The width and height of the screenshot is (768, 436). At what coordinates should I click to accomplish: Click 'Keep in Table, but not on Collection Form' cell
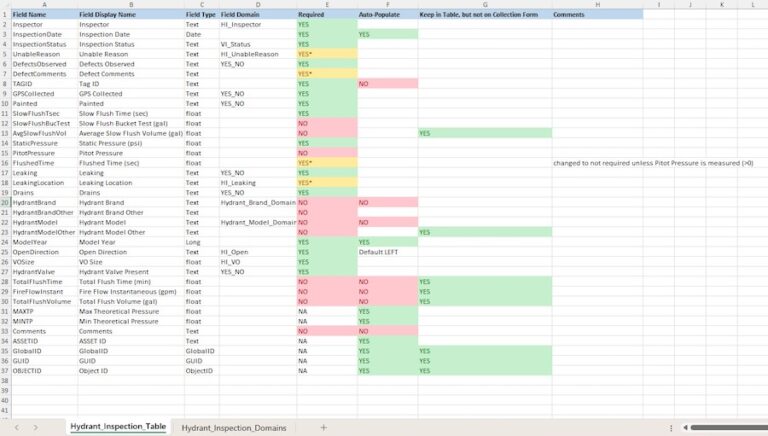[x=484, y=15]
